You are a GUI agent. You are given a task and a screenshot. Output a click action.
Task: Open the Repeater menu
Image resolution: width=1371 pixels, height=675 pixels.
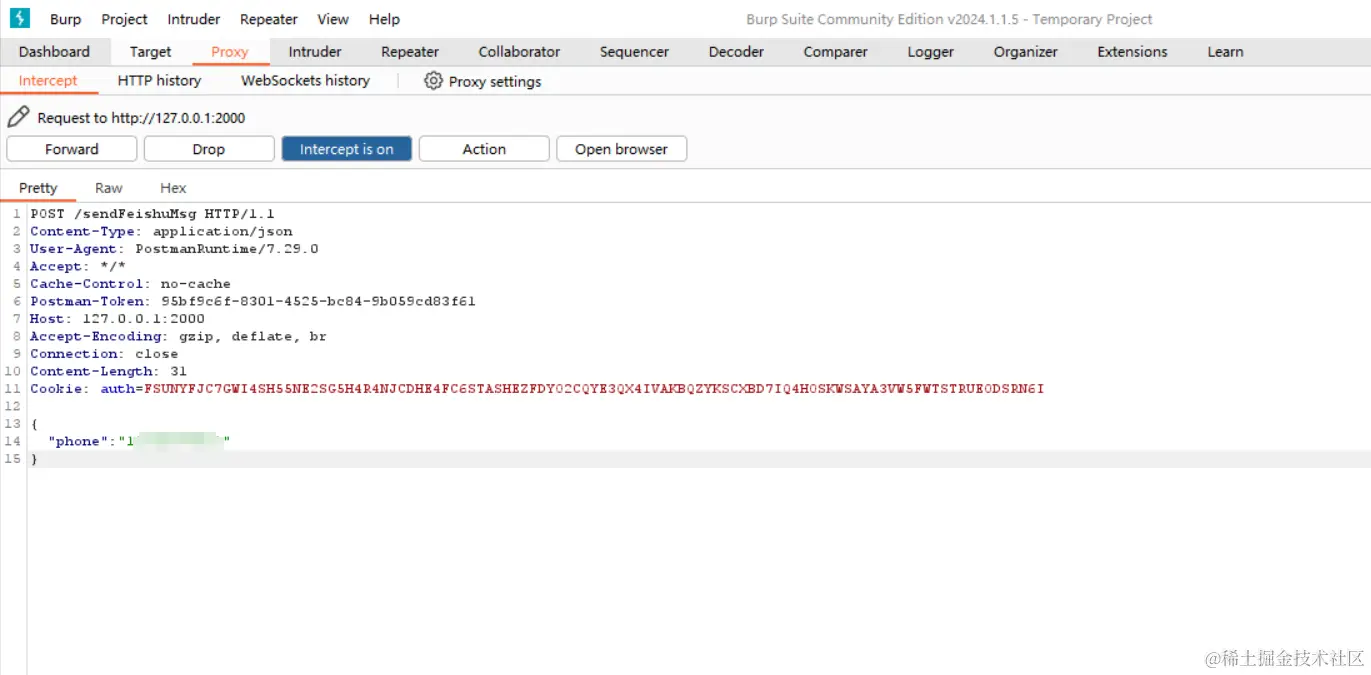click(x=269, y=19)
